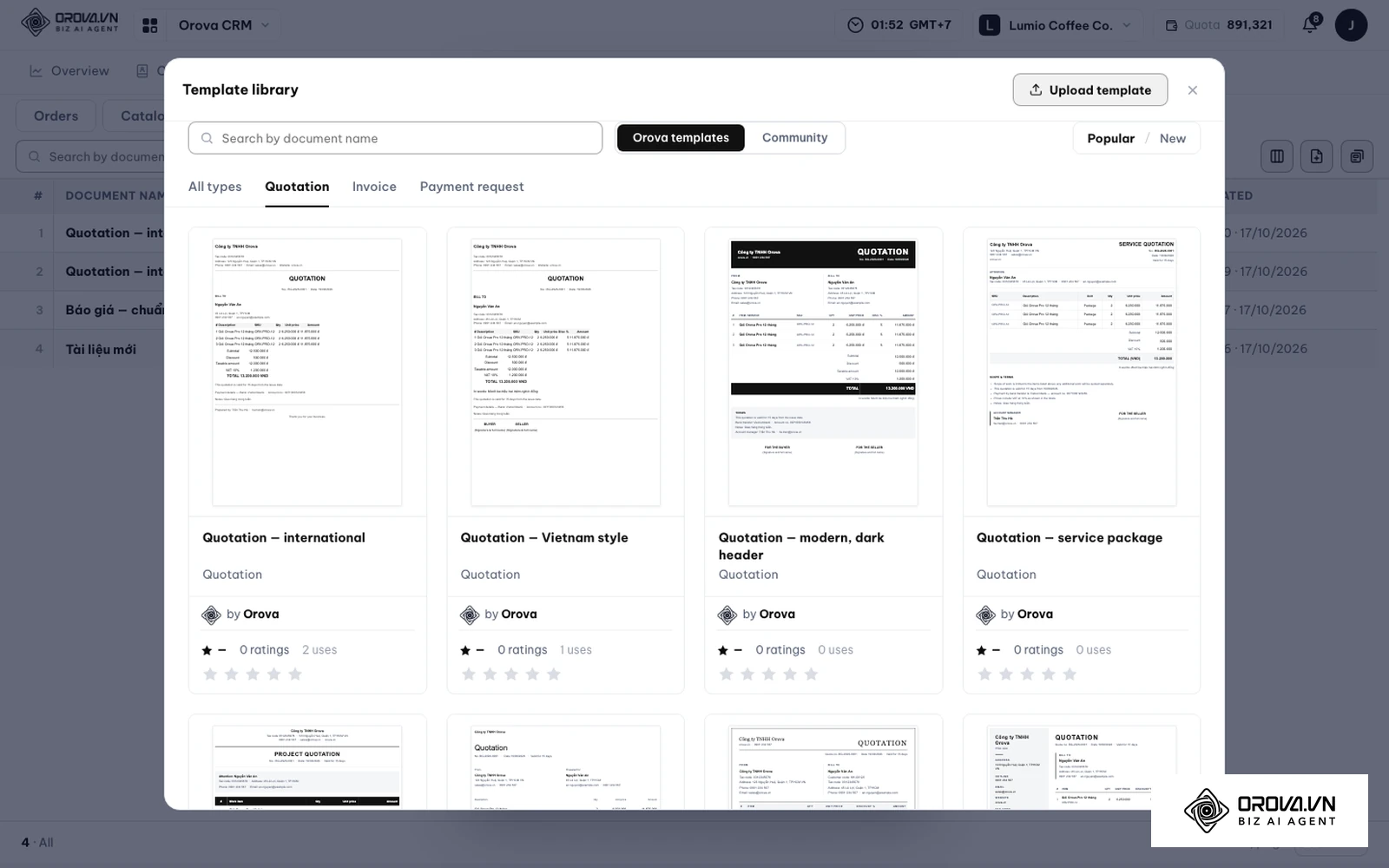Select the Invoice tab
Screen dimensions: 1389x868
click(x=374, y=187)
